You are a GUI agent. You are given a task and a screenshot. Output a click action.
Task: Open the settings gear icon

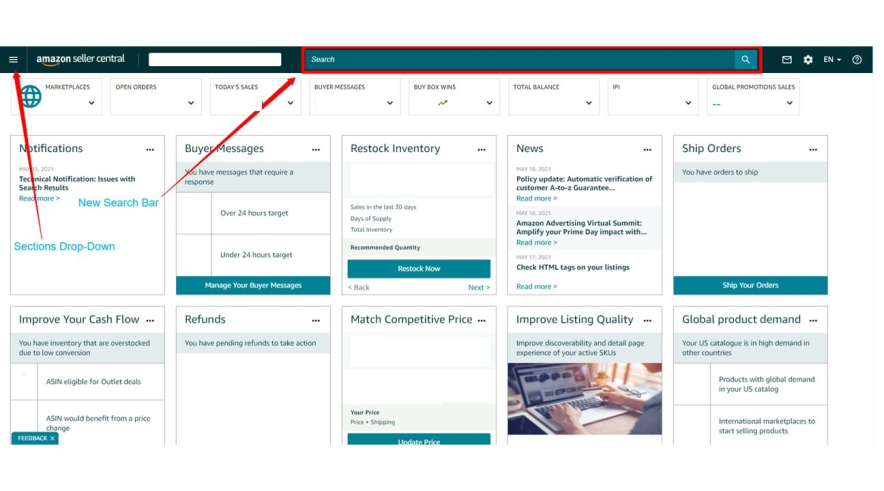coord(808,60)
